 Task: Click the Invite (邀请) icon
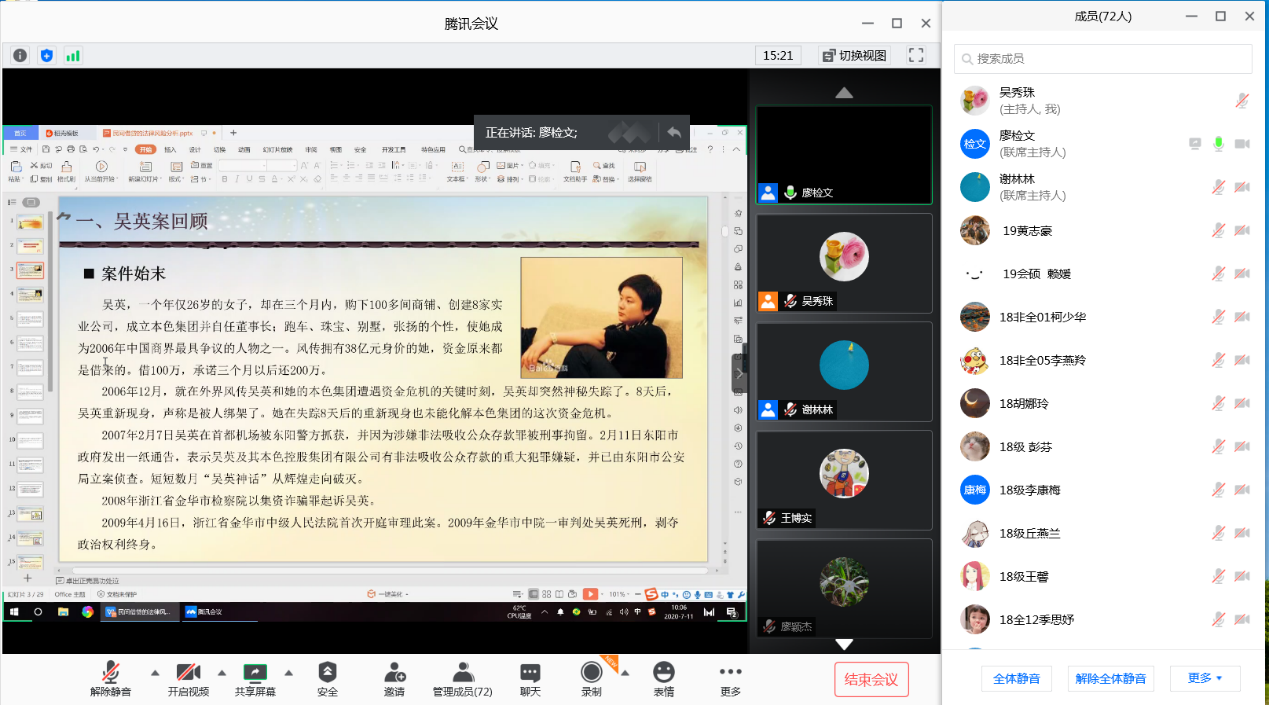[394, 673]
